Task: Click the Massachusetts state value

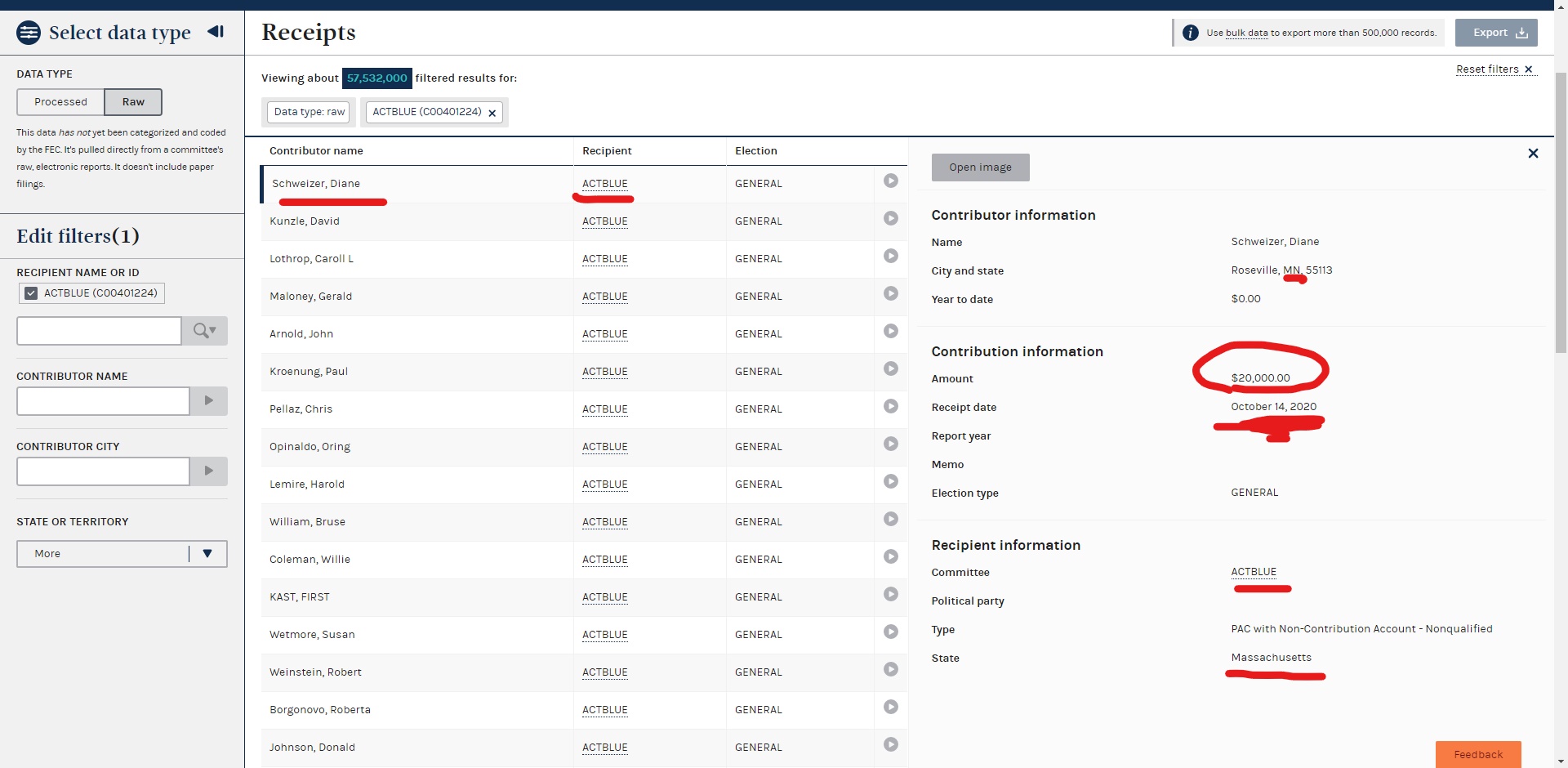Action: [x=1271, y=658]
